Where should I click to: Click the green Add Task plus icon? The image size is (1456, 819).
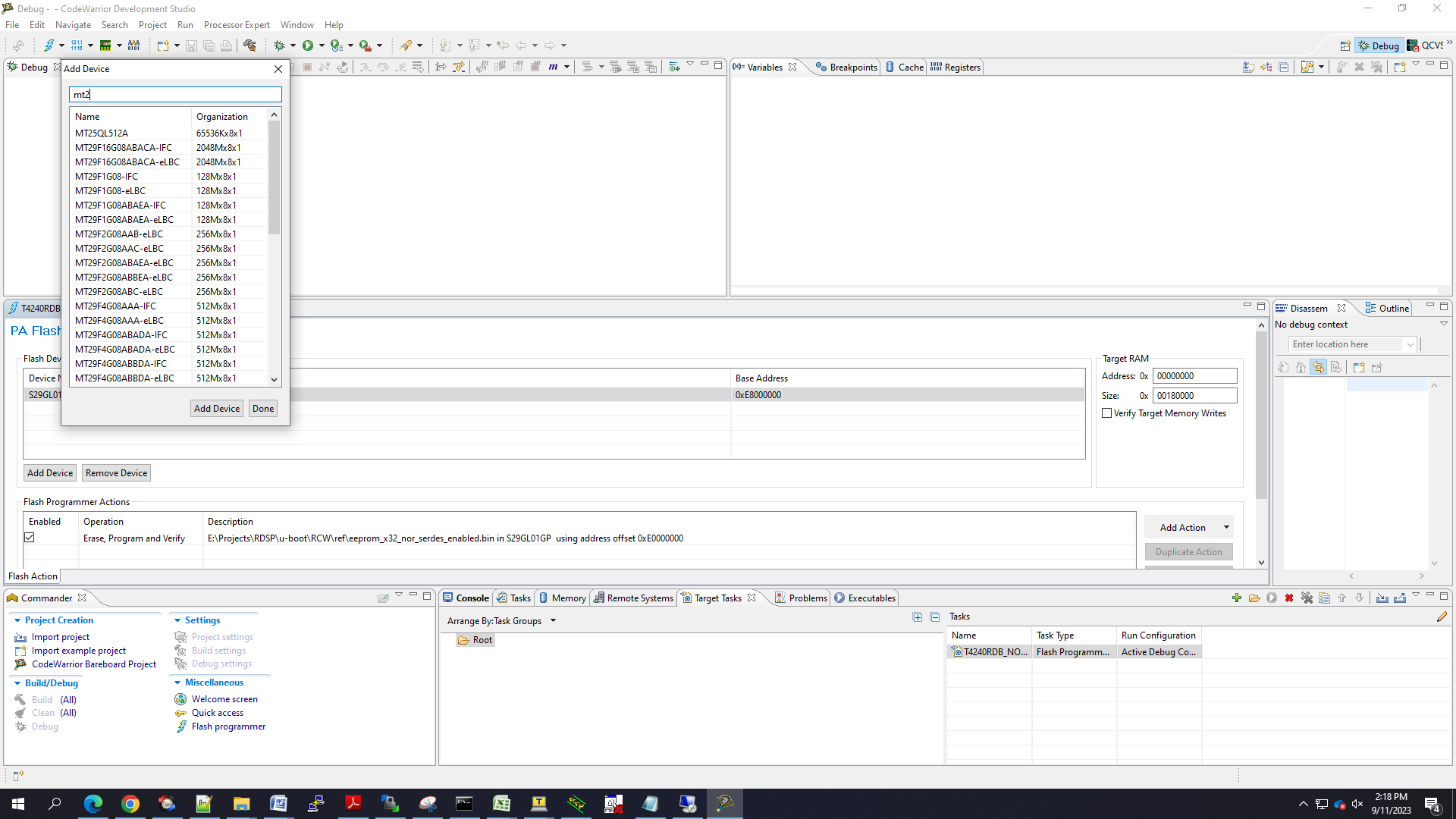pyautogui.click(x=1237, y=598)
